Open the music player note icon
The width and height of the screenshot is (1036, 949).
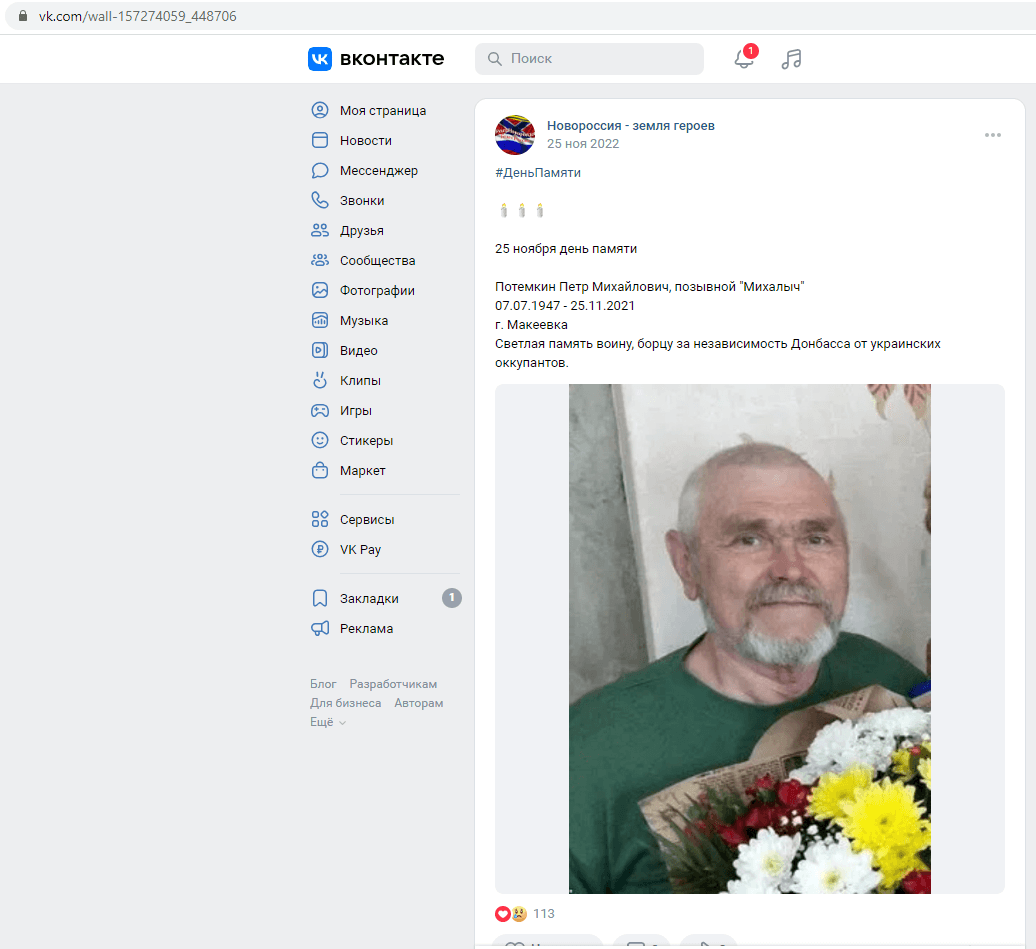[791, 59]
